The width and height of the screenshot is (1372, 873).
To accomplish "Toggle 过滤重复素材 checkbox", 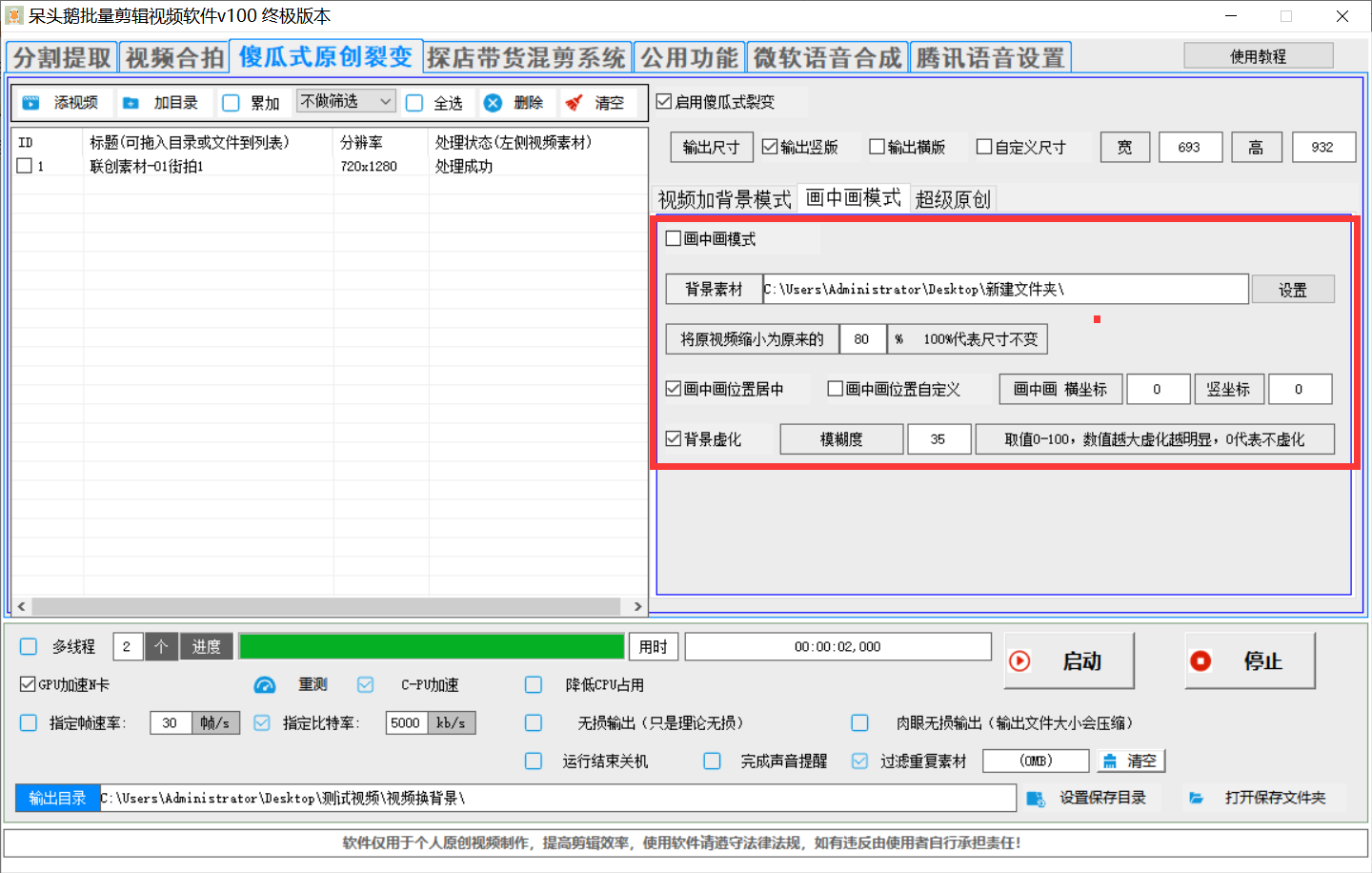I will [859, 761].
